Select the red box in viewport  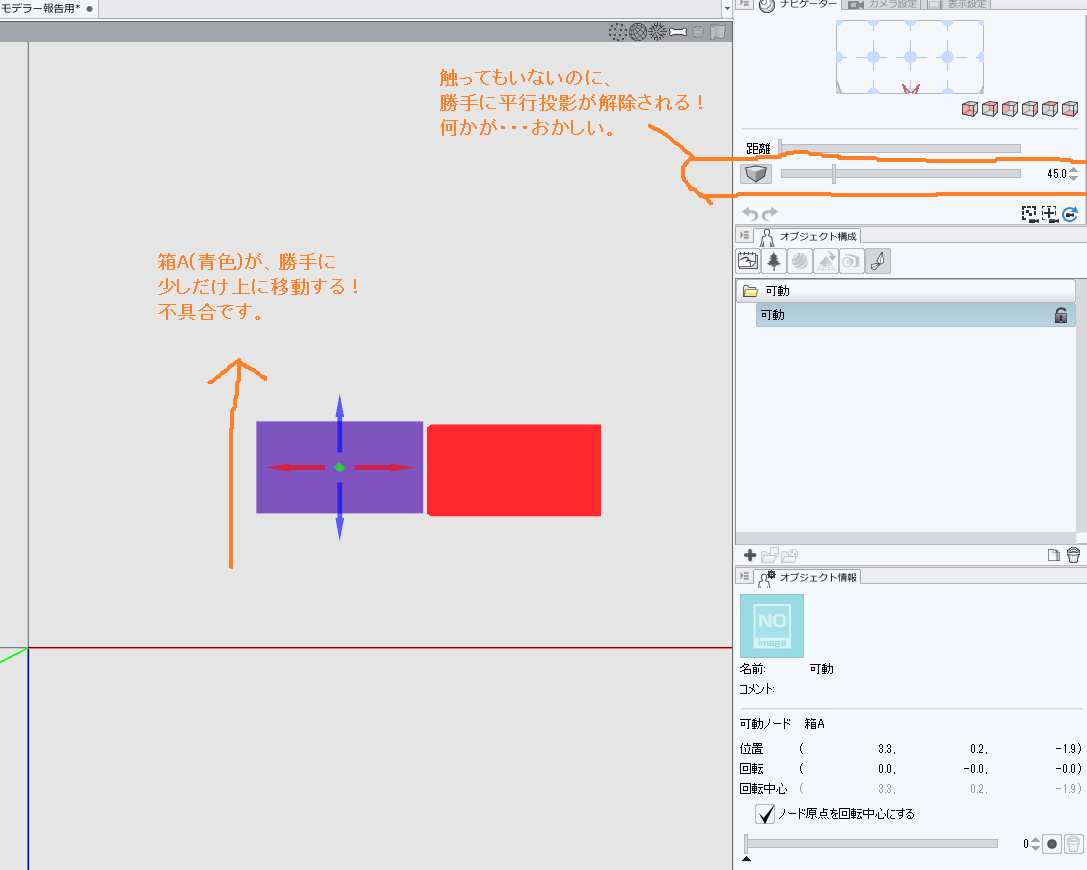tap(514, 470)
